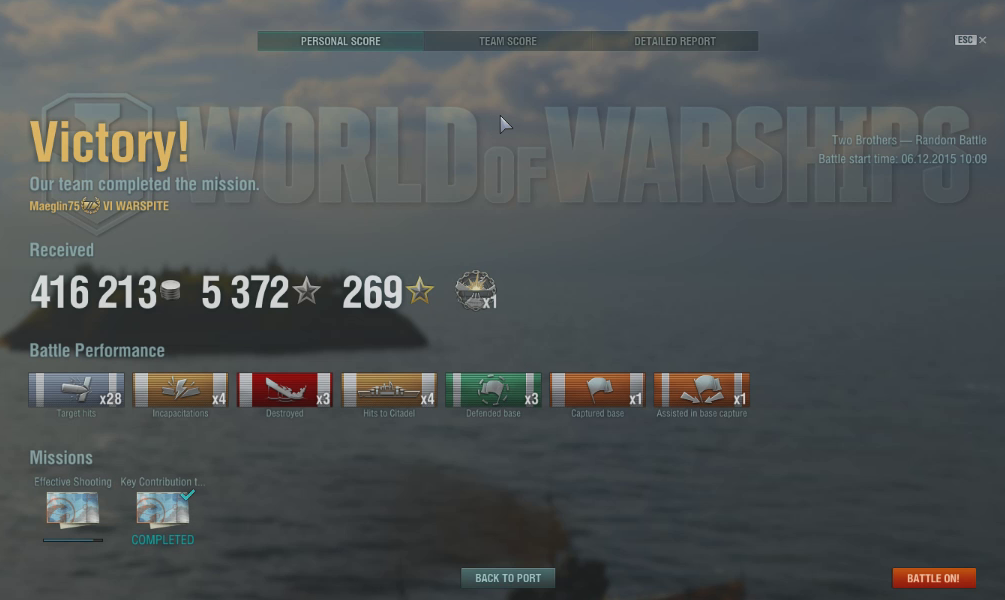
Task: Click the Effective Shooting progress bar
Action: 73,540
